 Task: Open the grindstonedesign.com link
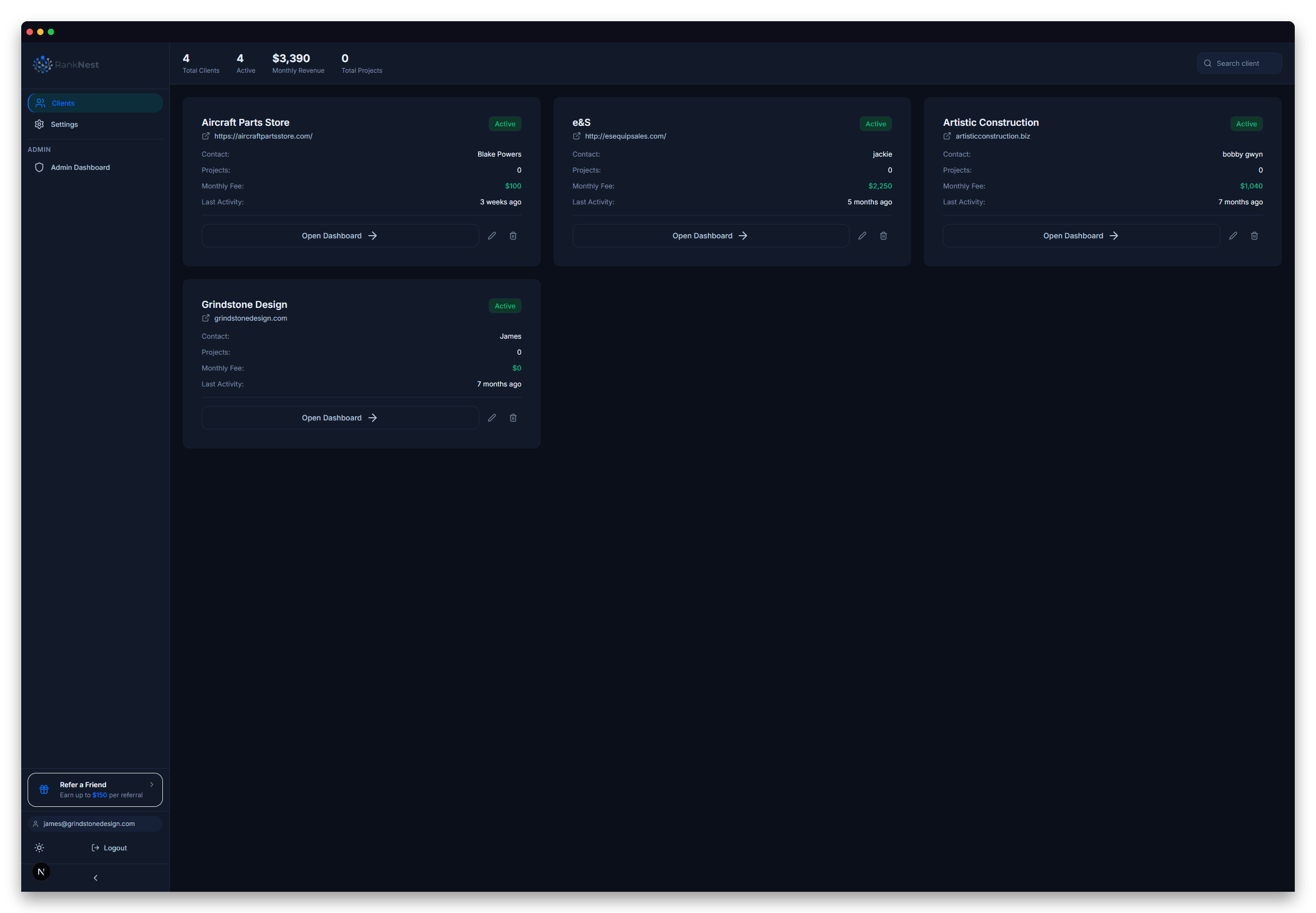pos(250,318)
